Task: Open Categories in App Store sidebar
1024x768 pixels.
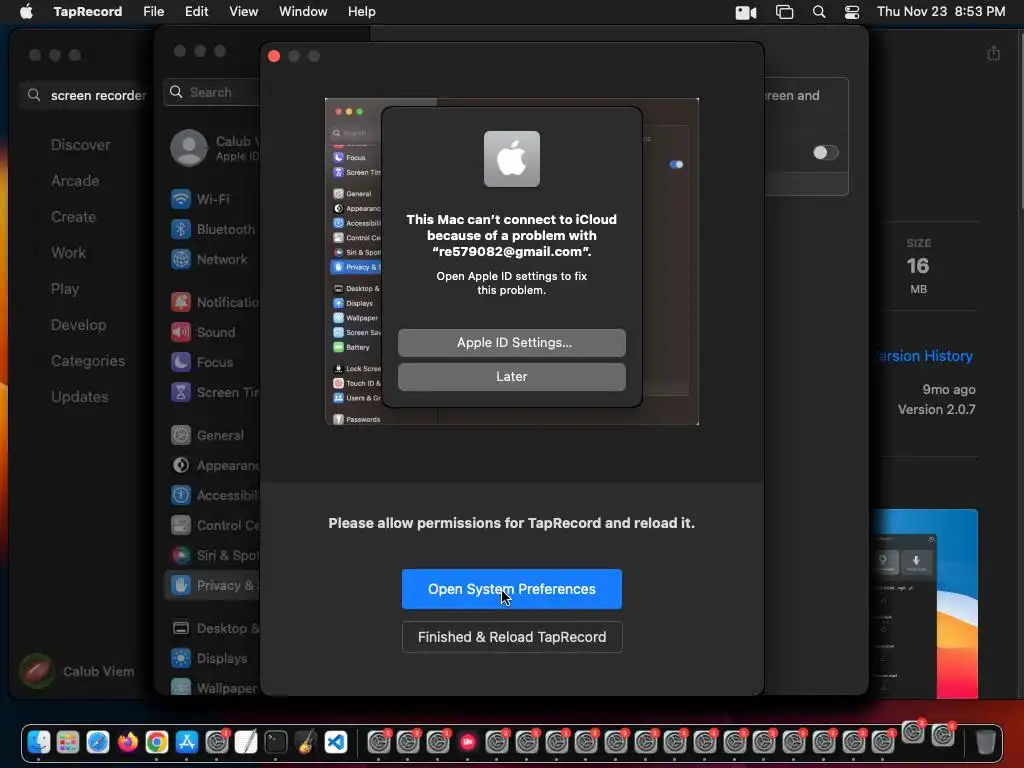Action: (x=88, y=360)
